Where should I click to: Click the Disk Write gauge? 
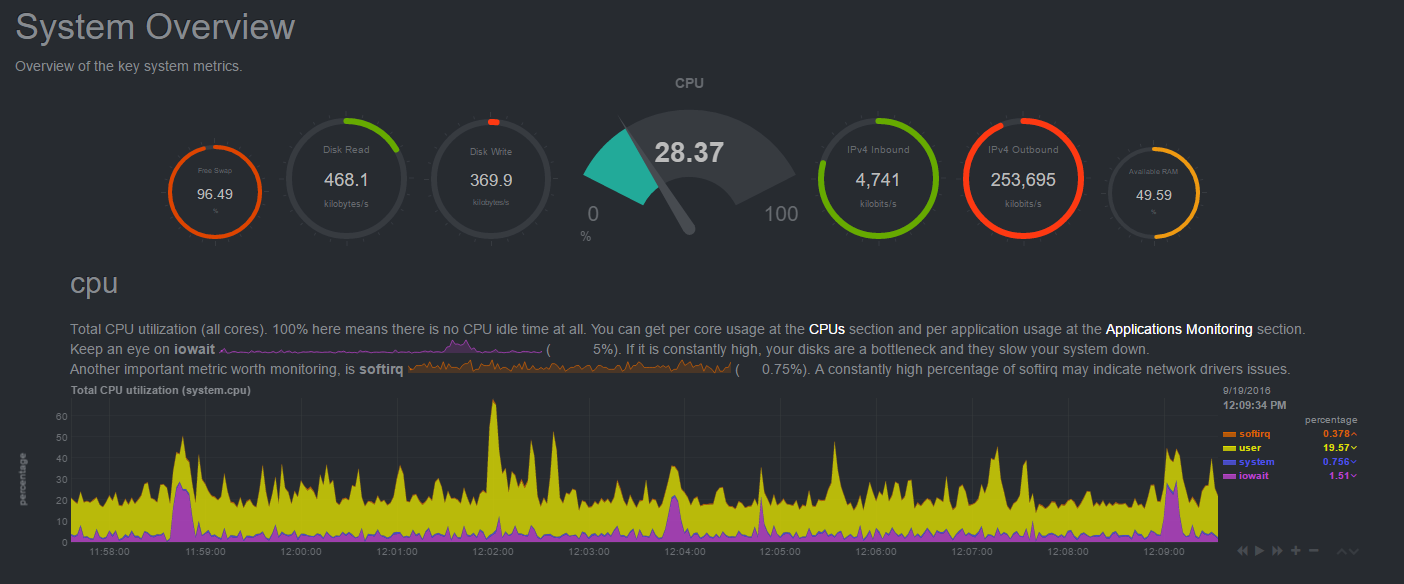[491, 178]
